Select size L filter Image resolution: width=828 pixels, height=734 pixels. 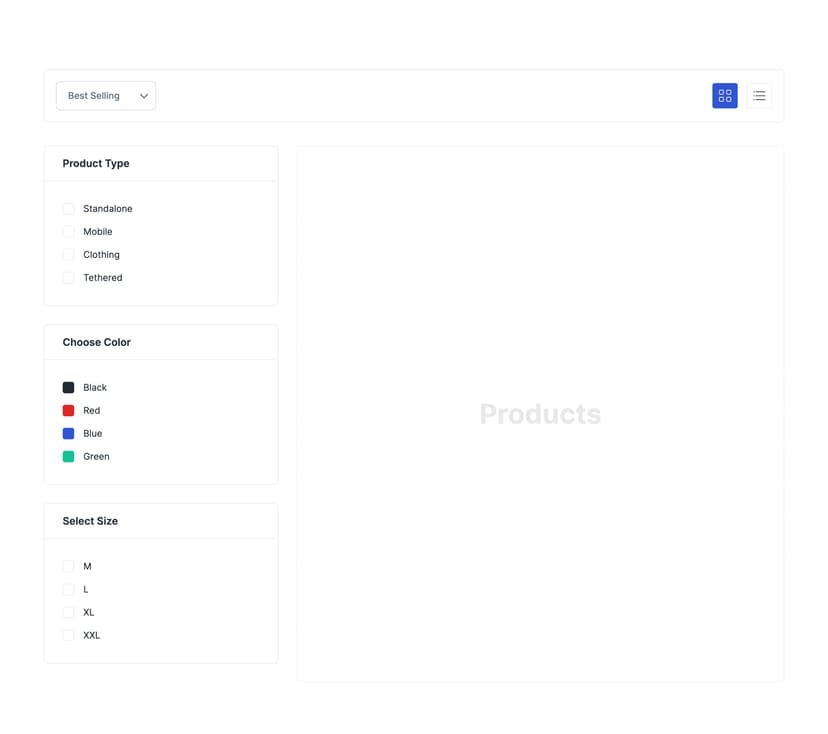point(68,589)
